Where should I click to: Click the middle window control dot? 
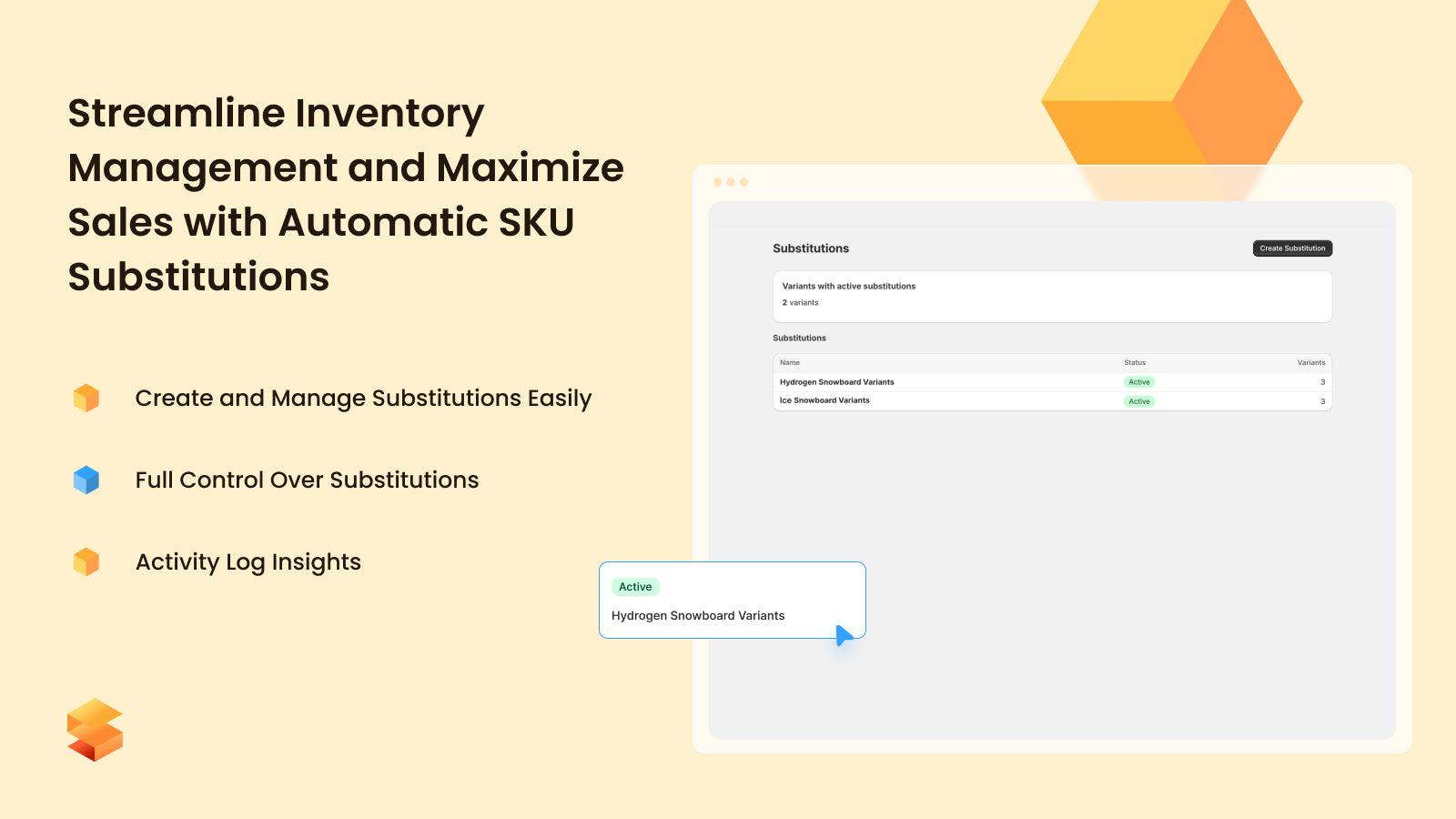(x=733, y=181)
